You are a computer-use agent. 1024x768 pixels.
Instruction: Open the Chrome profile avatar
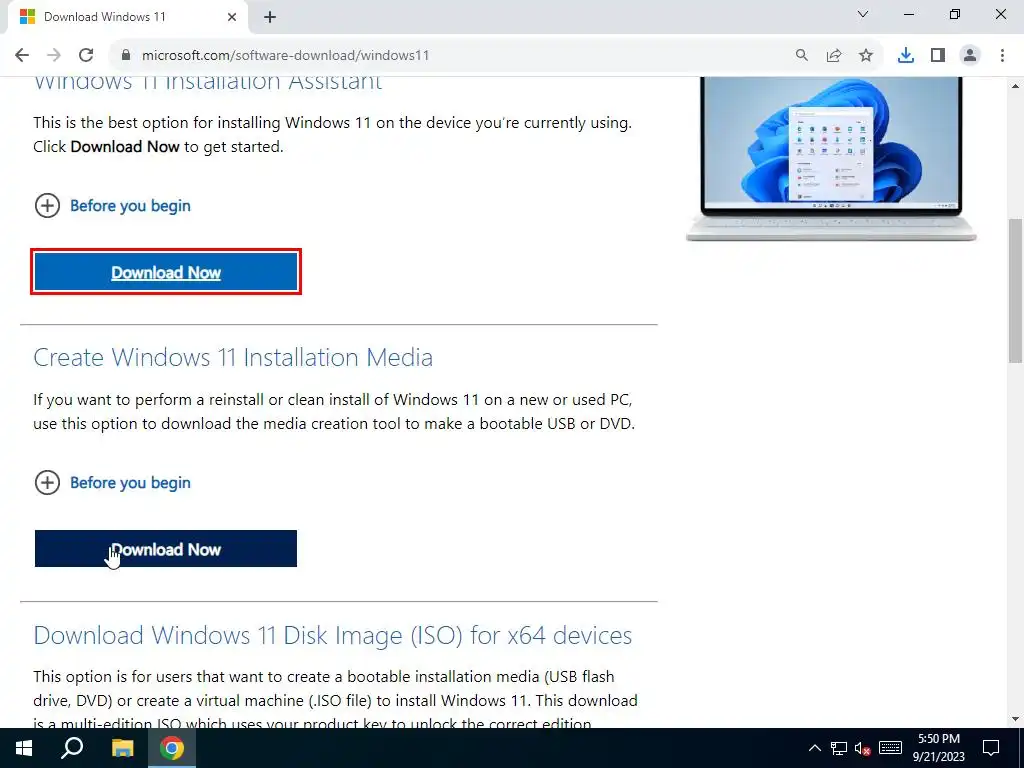(970, 56)
